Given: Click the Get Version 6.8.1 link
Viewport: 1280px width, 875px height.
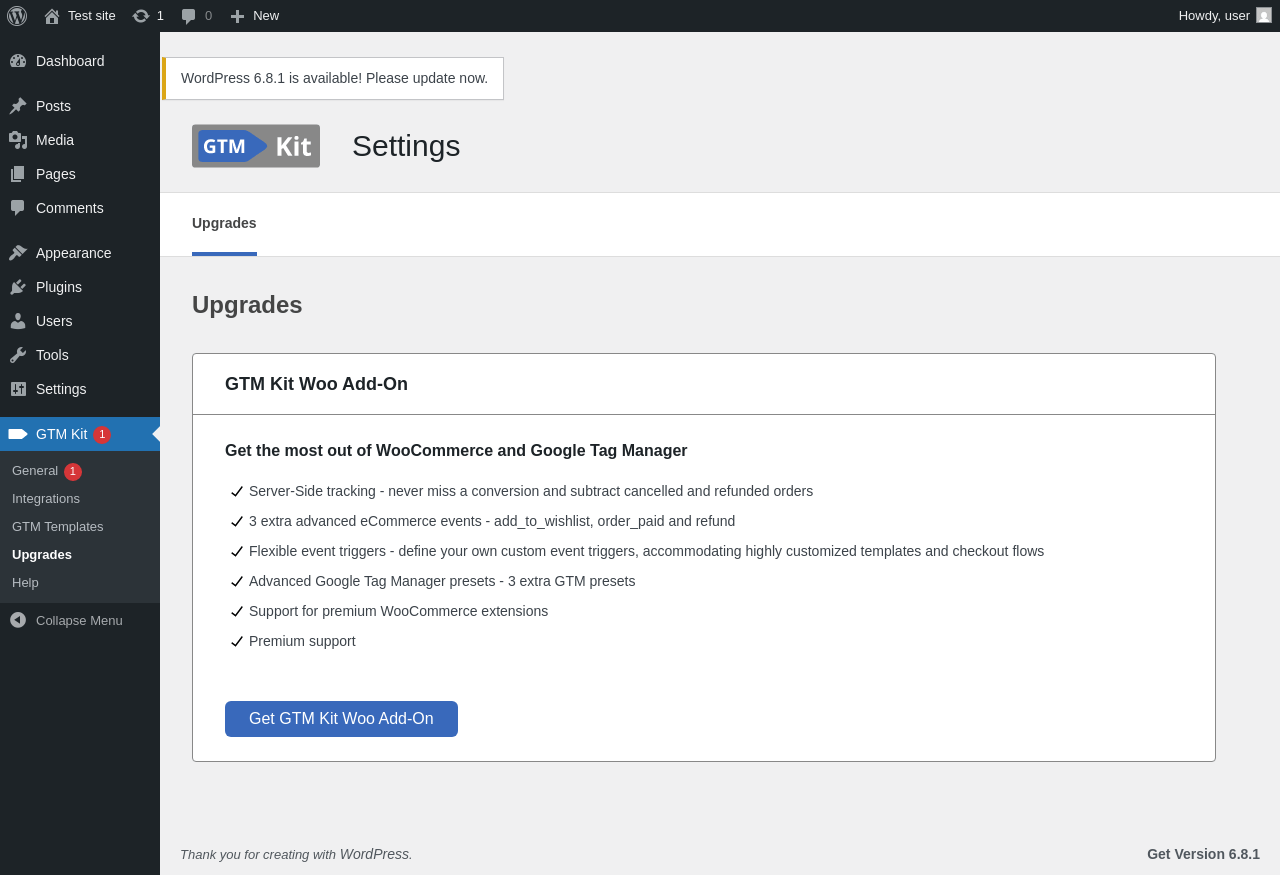Looking at the screenshot, I should (x=1203, y=854).
